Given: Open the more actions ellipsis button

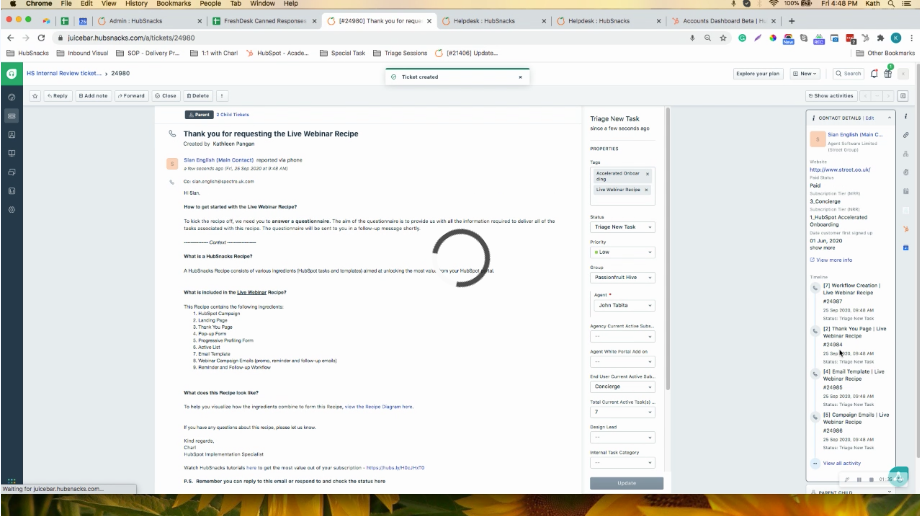Looking at the screenshot, I should 221,96.
